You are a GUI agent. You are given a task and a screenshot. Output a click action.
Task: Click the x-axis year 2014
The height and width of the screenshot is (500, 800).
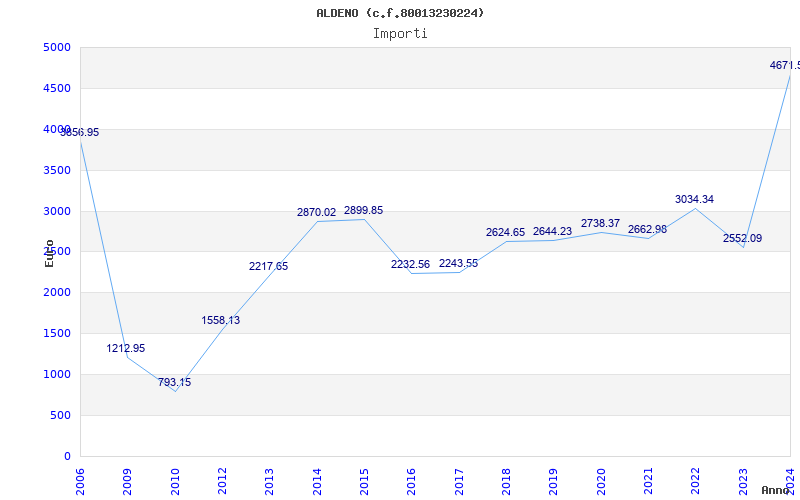(x=317, y=482)
